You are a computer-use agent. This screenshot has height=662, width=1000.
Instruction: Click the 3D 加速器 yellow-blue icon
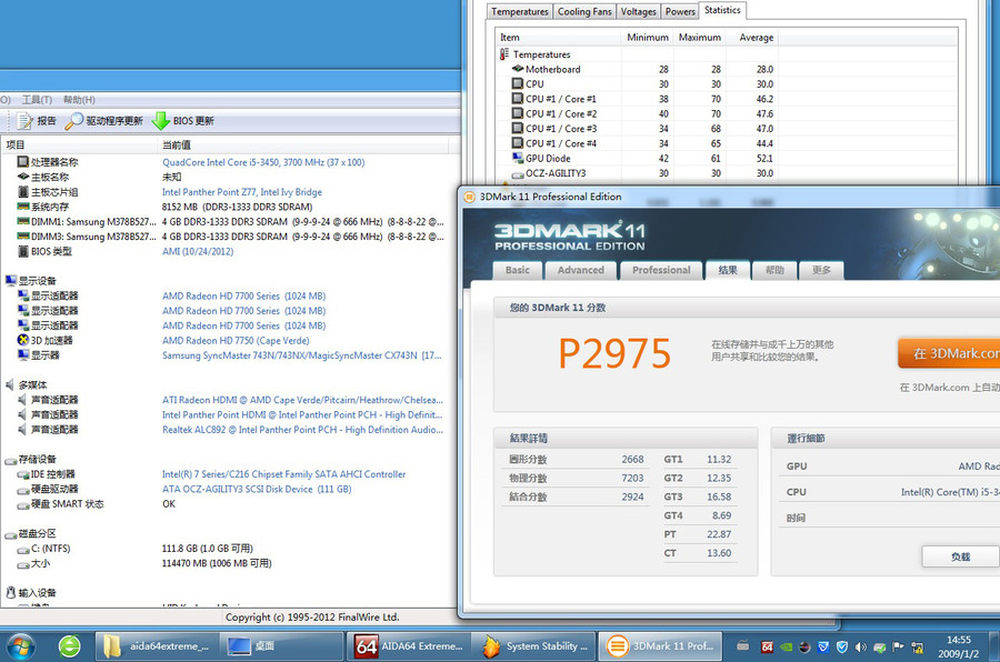[23, 340]
